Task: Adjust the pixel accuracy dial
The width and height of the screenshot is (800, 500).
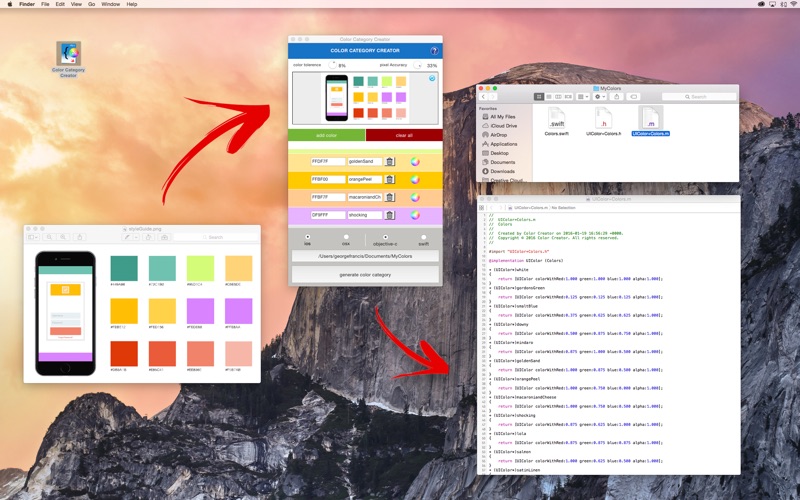Action: pos(417,65)
